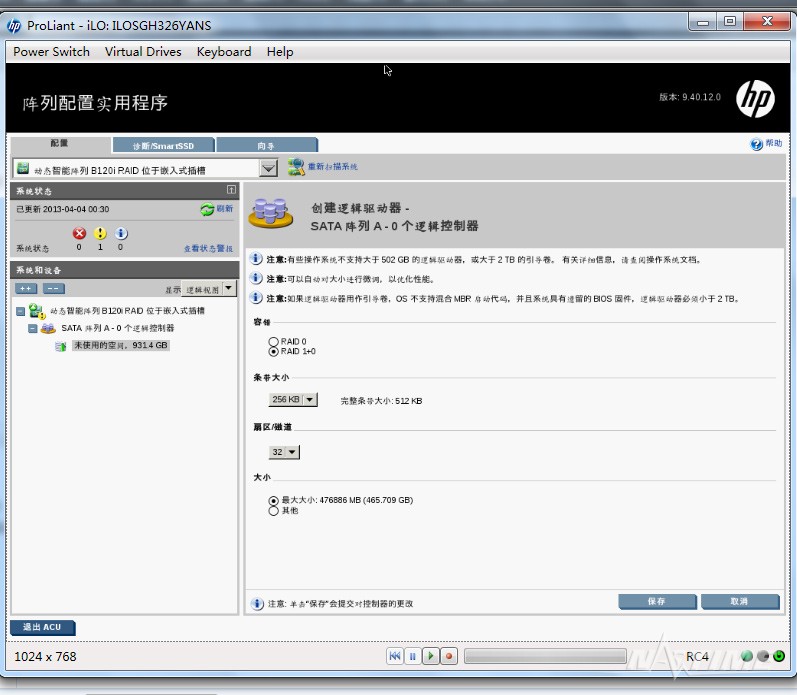The width and height of the screenshot is (797, 695).
Task: Select the 动态智能阵列 B120i RAID tree row
Action: [128, 311]
